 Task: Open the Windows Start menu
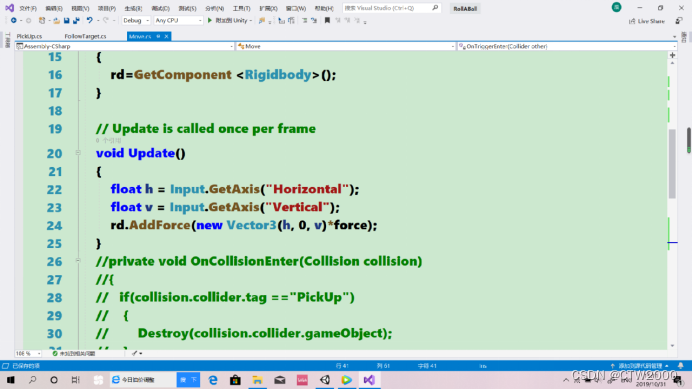pyautogui.click(x=11, y=380)
